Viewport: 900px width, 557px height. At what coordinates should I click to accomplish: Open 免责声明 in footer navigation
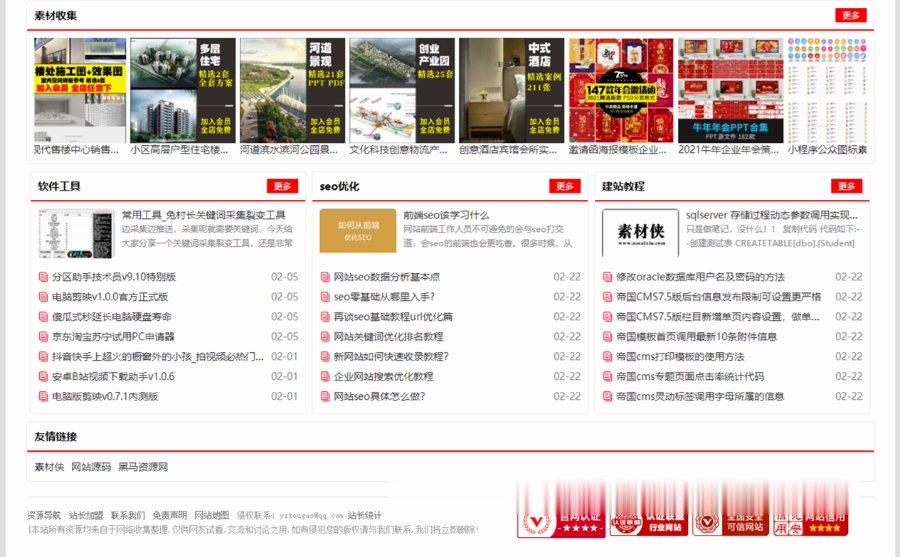click(x=169, y=515)
